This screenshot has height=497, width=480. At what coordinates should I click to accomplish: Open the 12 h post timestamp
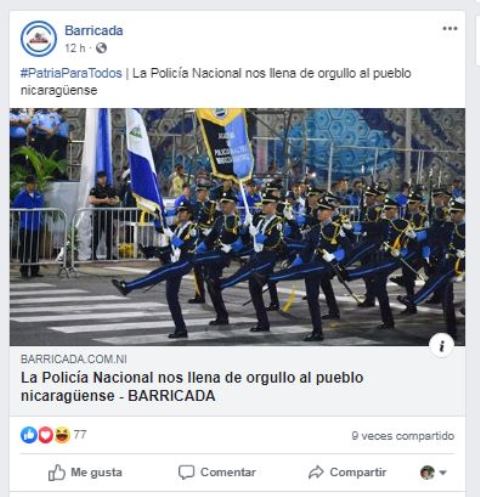click(75, 48)
